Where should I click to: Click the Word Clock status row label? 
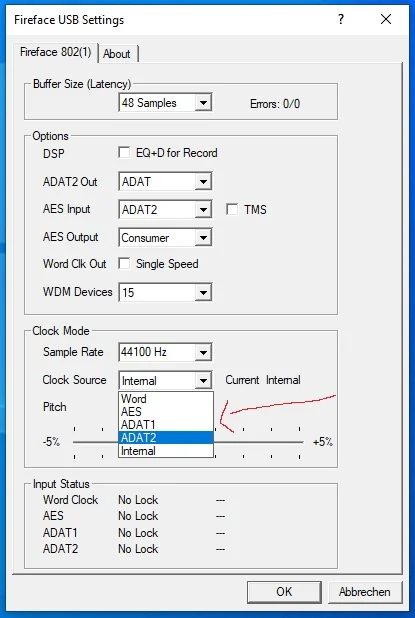click(x=71, y=500)
